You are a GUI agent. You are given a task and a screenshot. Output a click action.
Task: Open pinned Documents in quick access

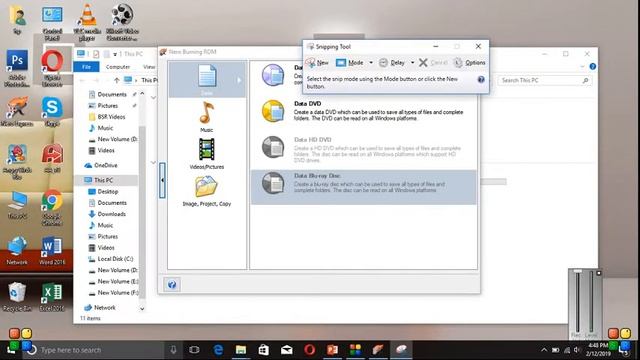pyautogui.click(x=112, y=94)
